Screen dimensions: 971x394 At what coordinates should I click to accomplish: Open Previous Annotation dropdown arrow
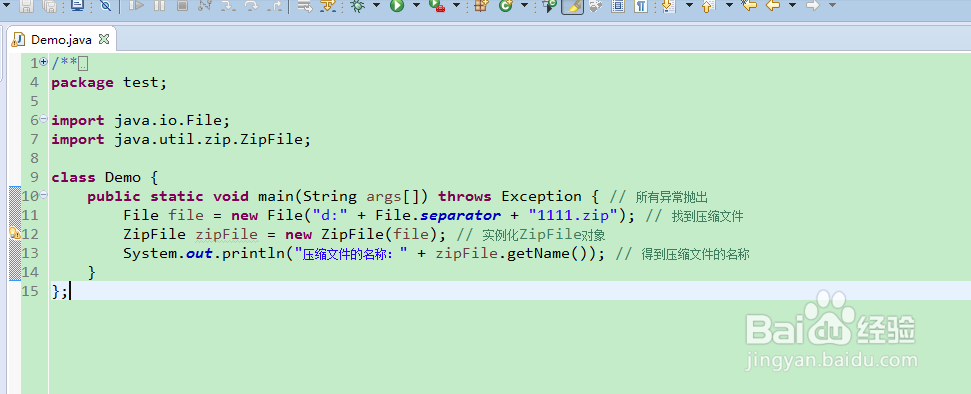tap(729, 6)
